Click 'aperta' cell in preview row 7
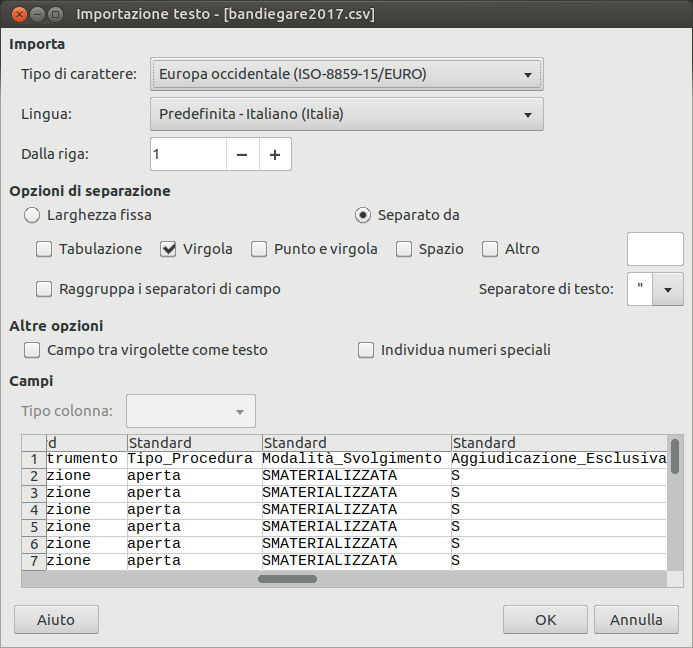693x648 pixels. 194,561
